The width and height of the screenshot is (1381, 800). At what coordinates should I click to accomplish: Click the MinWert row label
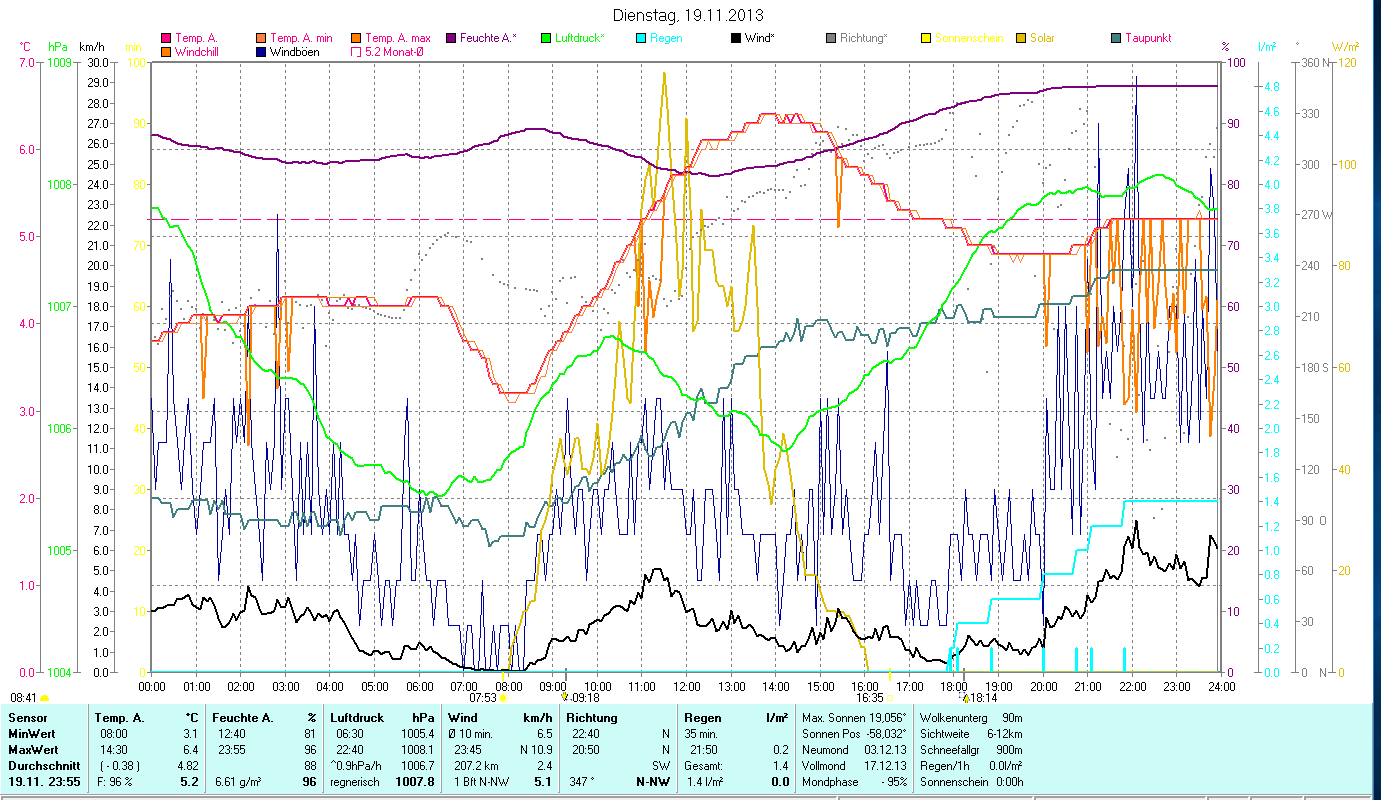[32, 734]
